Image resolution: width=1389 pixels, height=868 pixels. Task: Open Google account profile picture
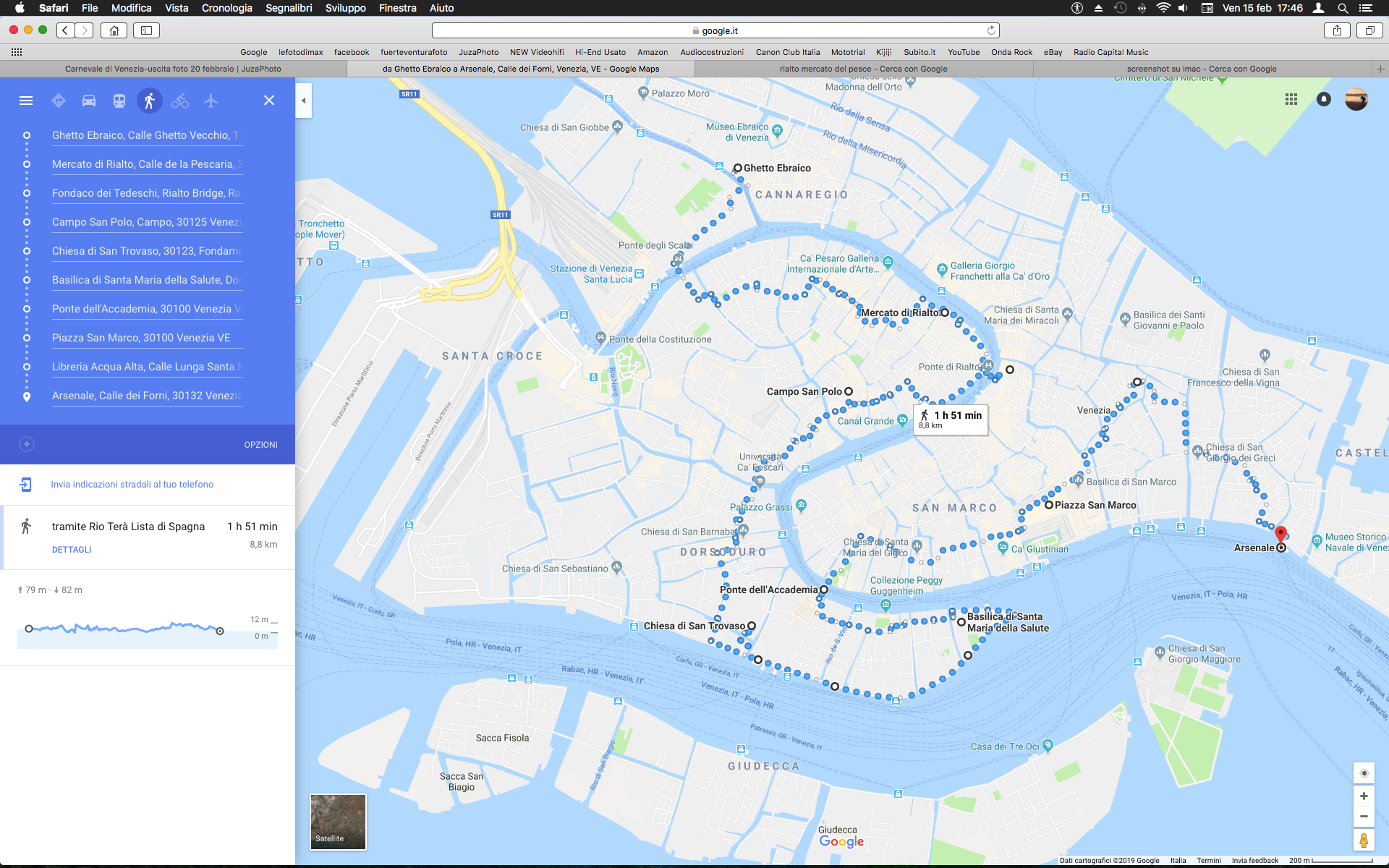[x=1356, y=100]
